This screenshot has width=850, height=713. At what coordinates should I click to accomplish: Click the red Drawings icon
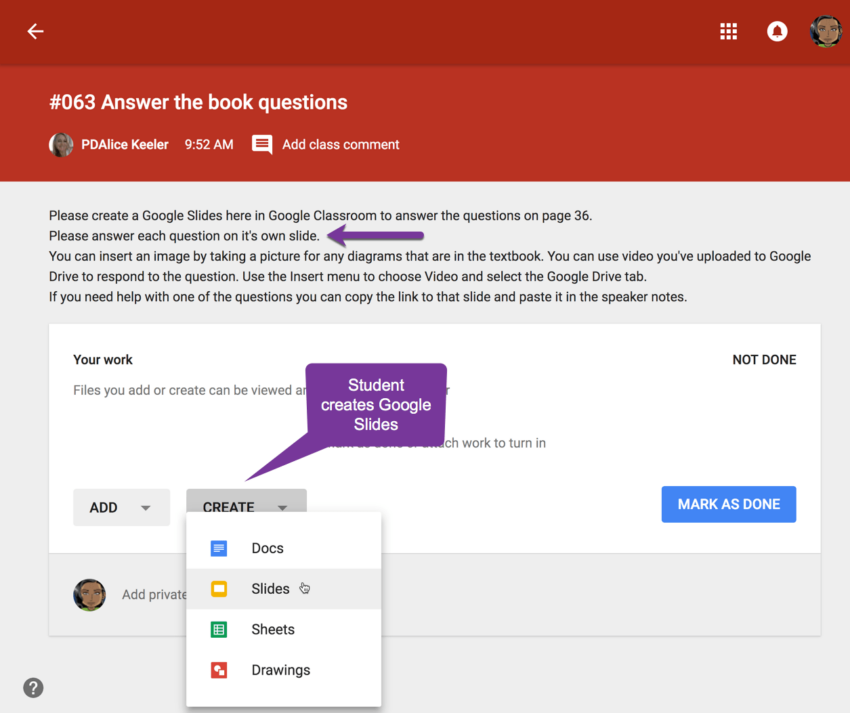218,670
